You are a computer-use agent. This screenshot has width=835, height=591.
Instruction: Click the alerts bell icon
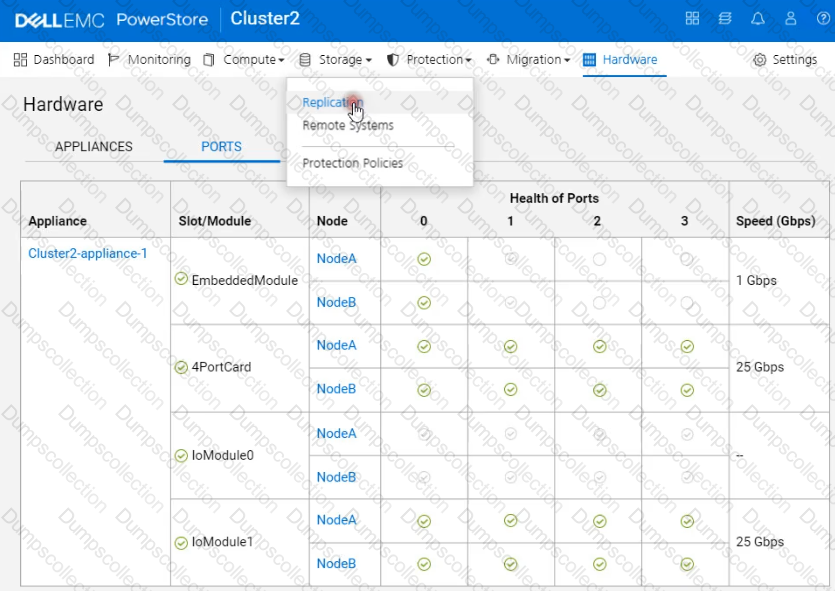[x=758, y=19]
